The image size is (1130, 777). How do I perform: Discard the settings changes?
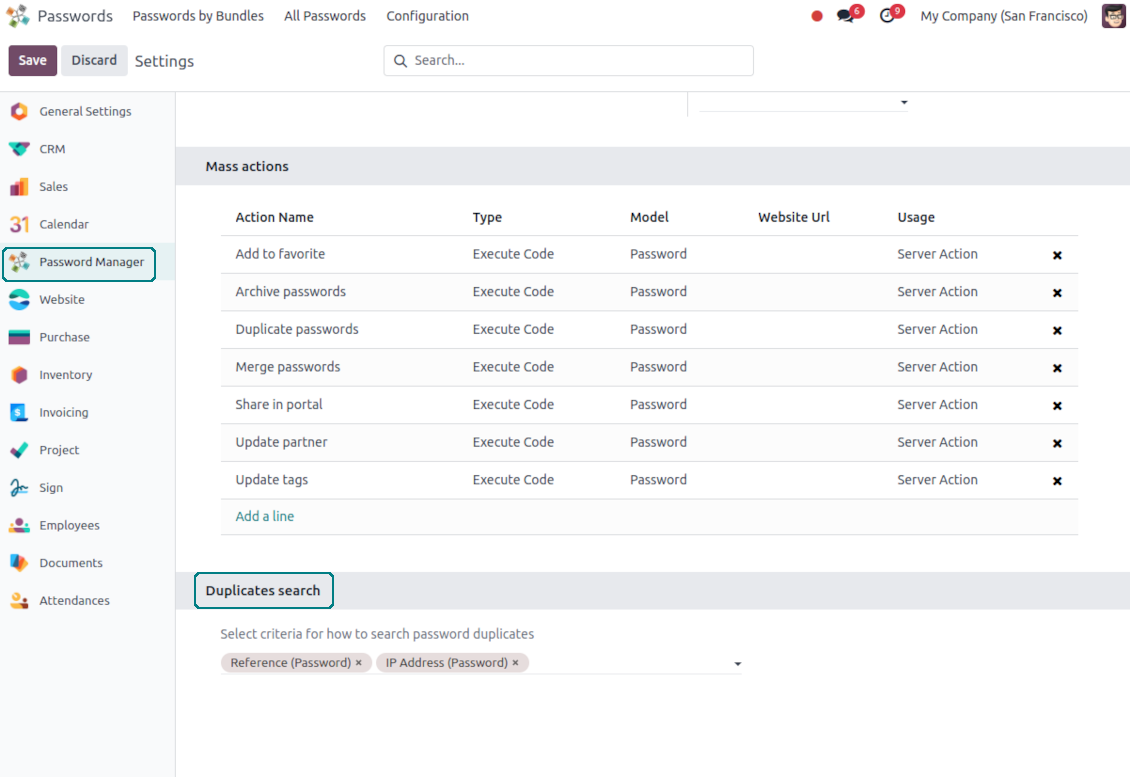point(94,61)
